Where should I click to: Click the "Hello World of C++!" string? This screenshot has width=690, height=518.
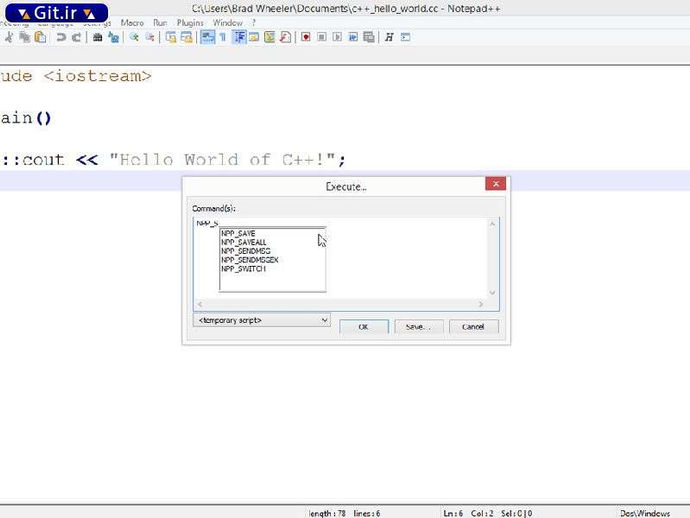223,160
